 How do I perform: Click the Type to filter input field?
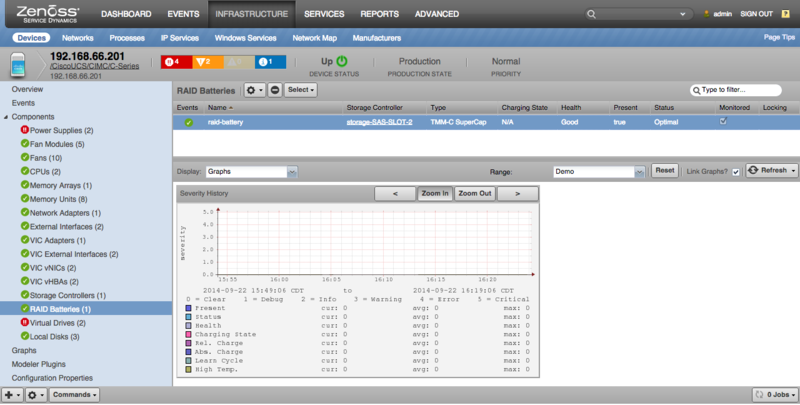pos(736,90)
